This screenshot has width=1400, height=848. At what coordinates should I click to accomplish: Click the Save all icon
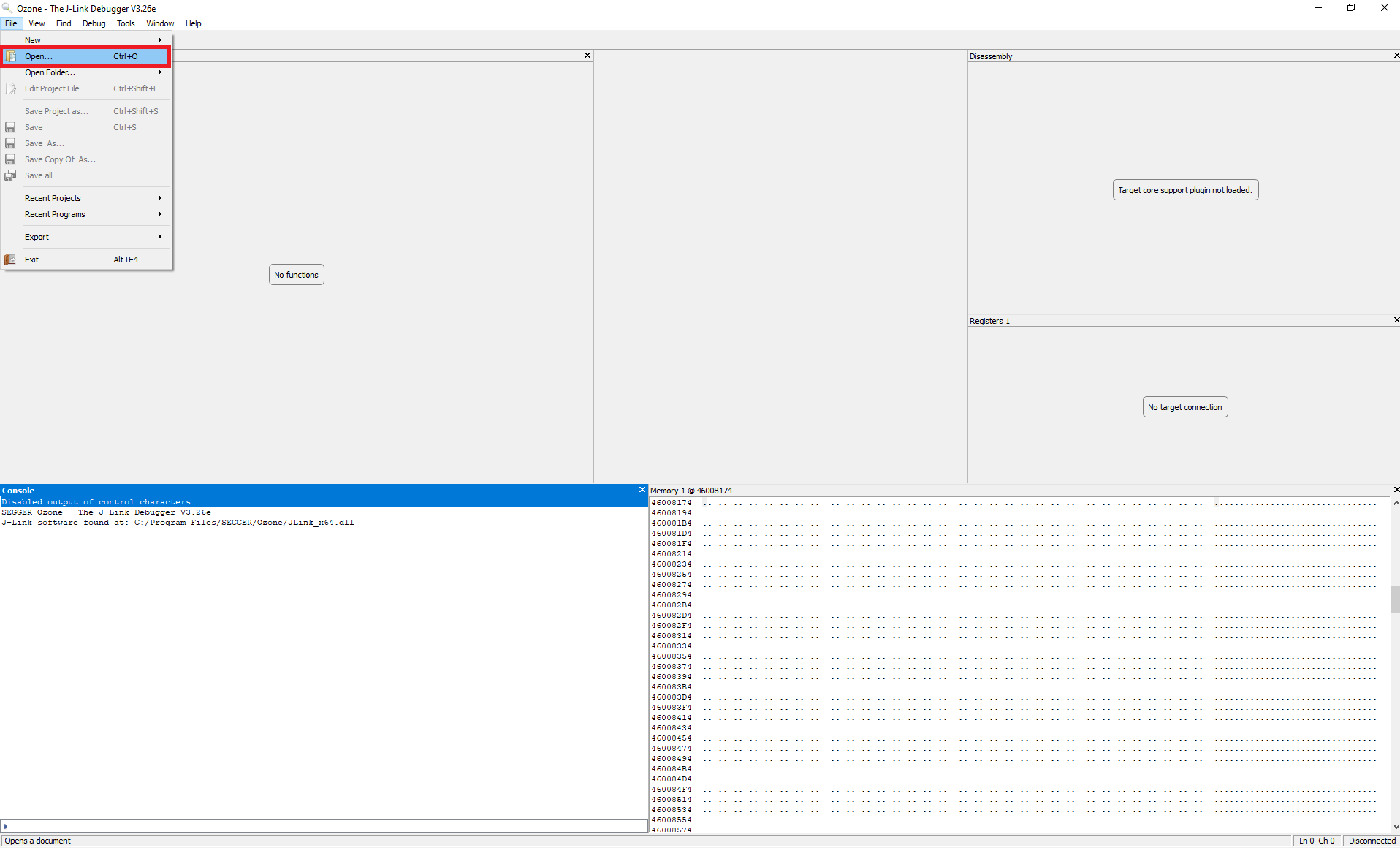point(10,175)
